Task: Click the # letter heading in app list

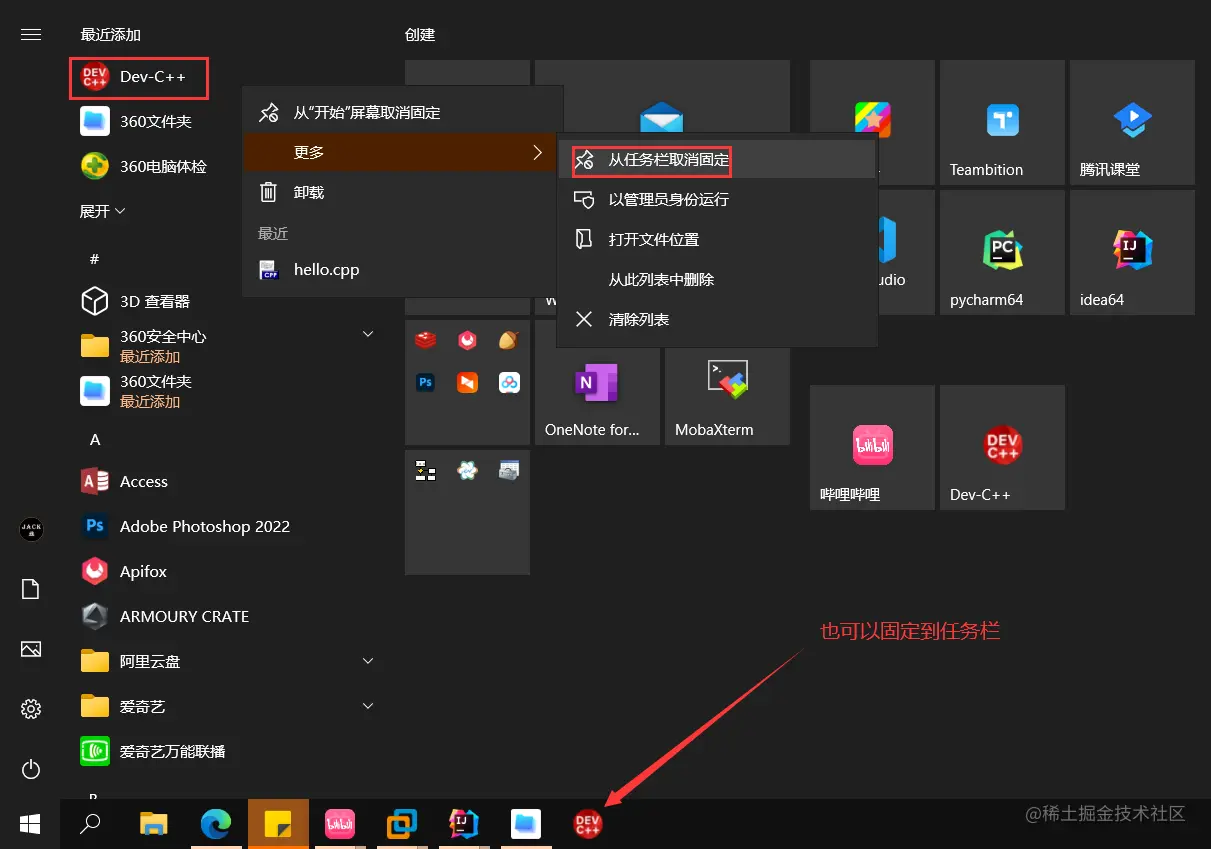Action: [x=95, y=259]
